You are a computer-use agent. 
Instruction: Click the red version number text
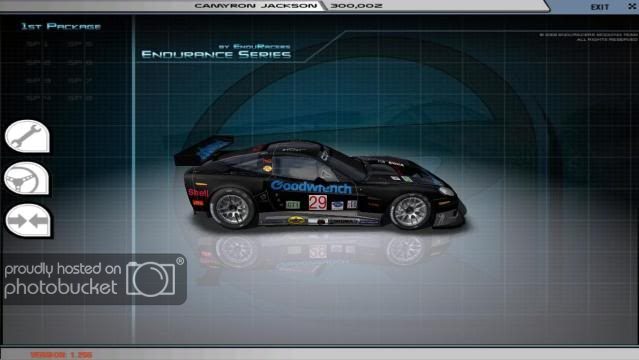tap(62, 355)
